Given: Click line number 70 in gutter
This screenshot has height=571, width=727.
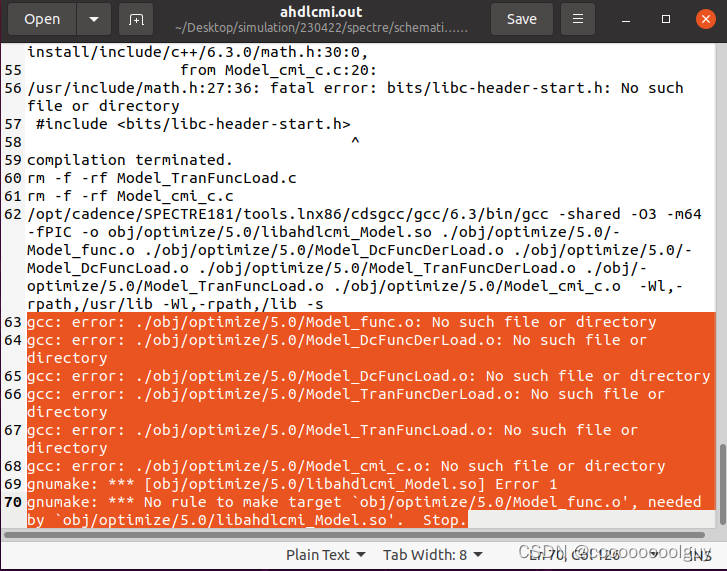Looking at the screenshot, I should (x=13, y=502).
